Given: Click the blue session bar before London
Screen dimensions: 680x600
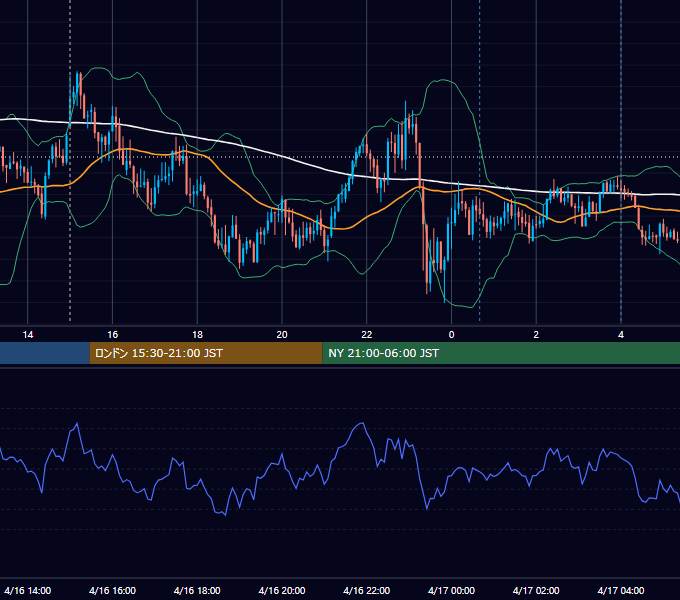Looking at the screenshot, I should coord(45,353).
